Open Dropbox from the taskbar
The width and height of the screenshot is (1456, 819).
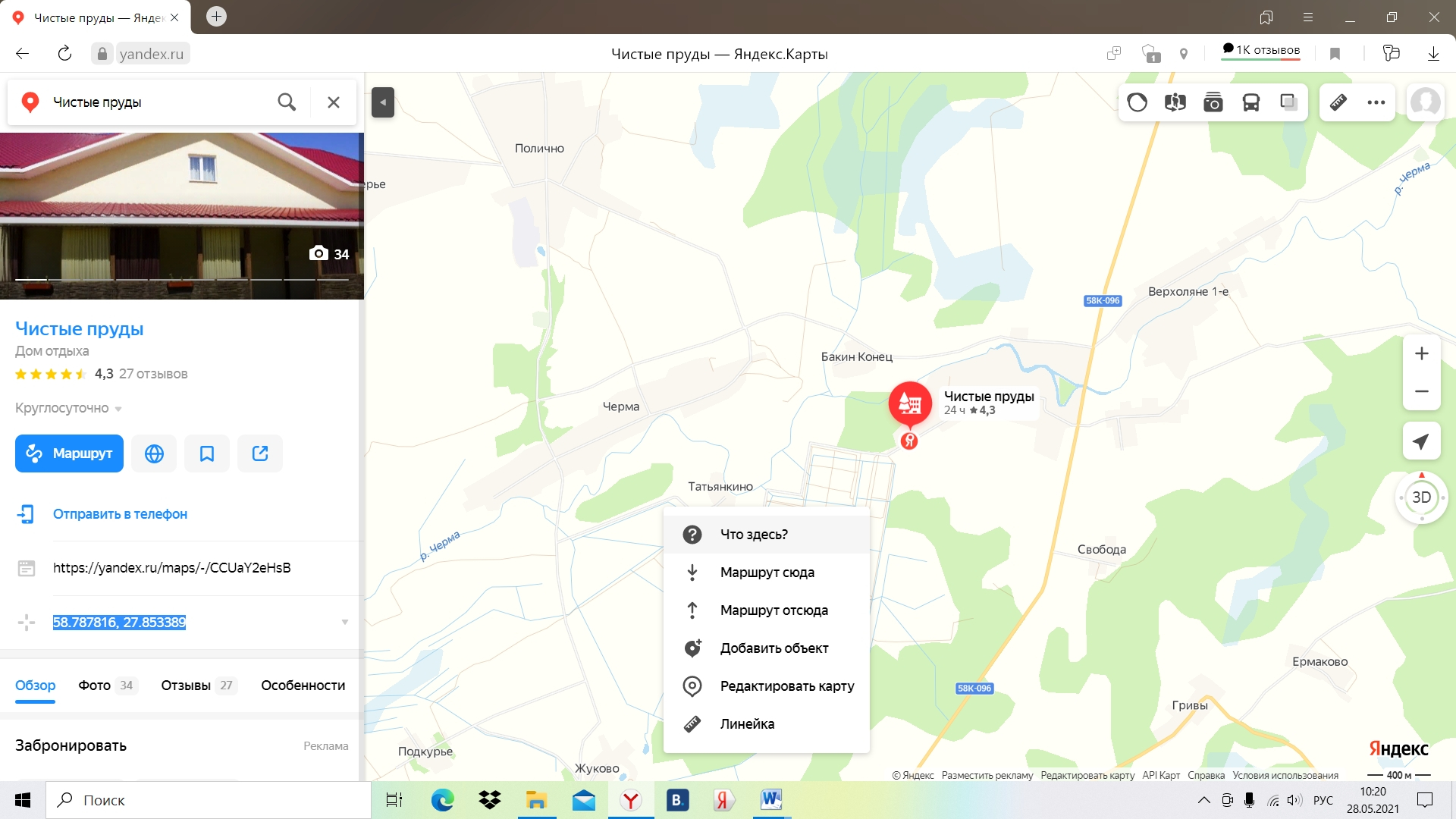coord(490,800)
